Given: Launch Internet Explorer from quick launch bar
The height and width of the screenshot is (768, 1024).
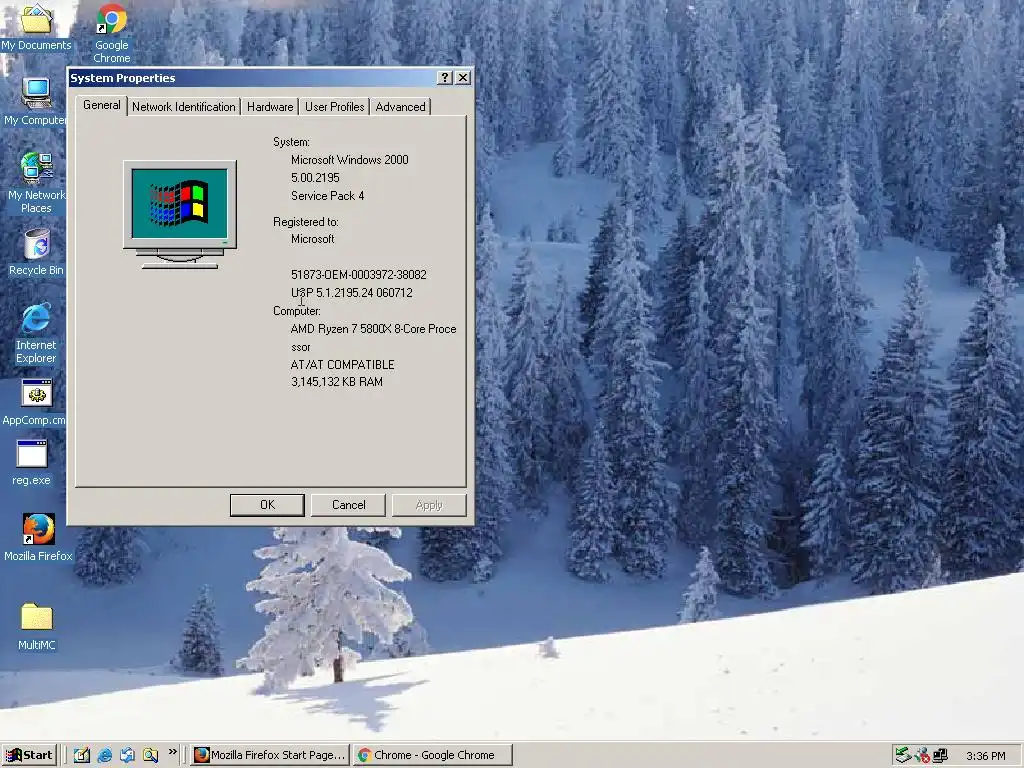Looking at the screenshot, I should (104, 755).
